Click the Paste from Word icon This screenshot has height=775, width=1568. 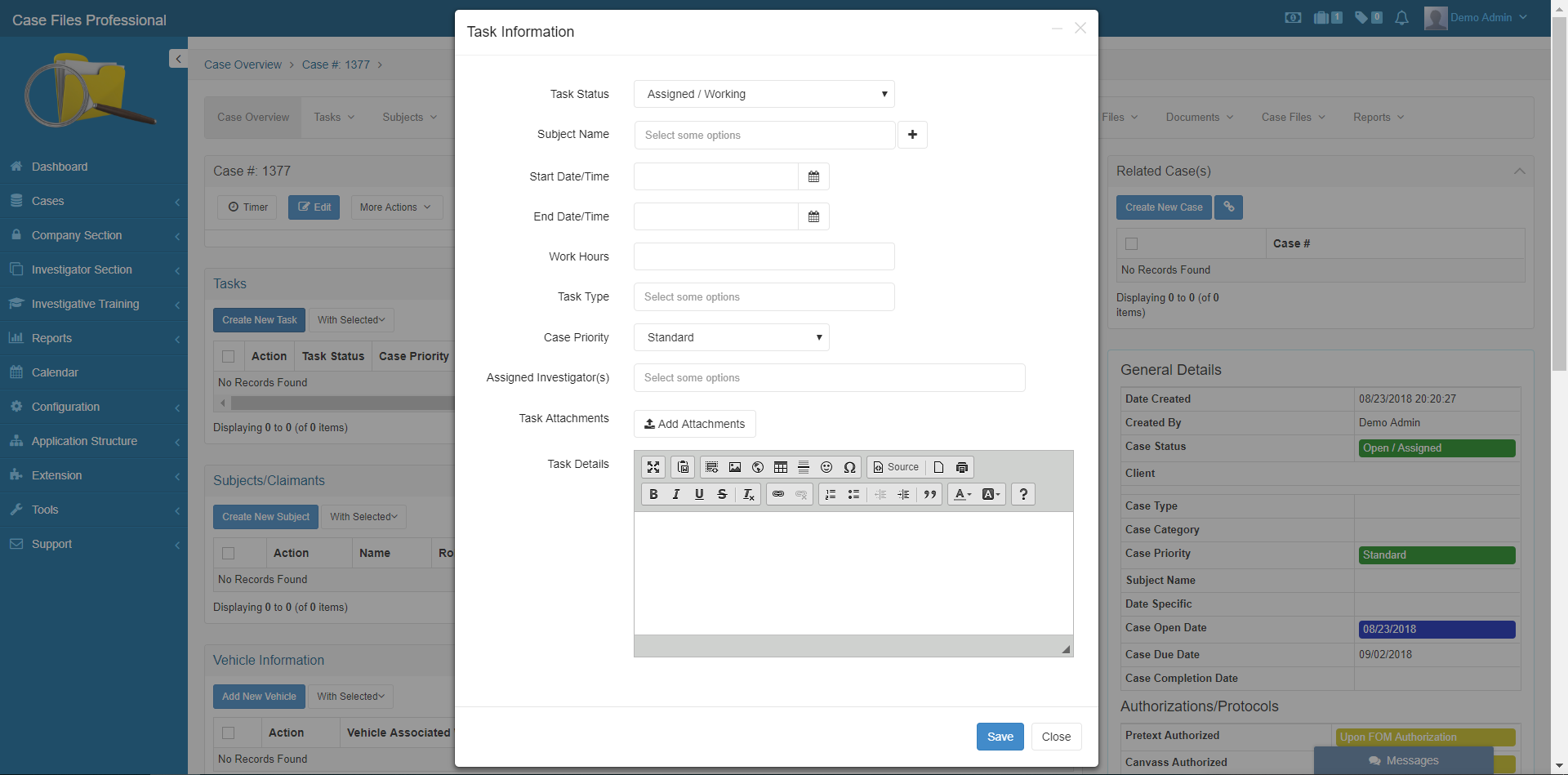point(683,467)
